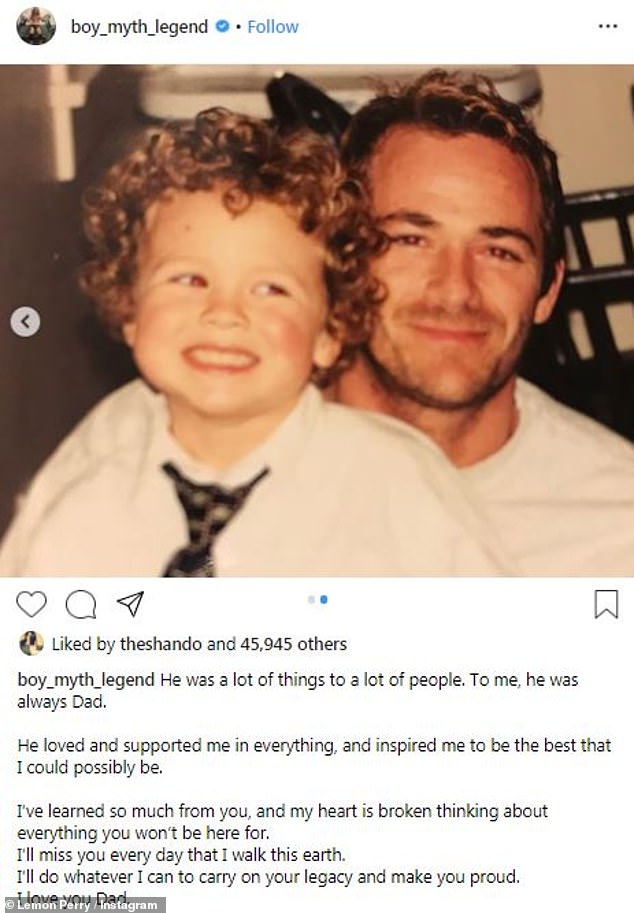Open the boy_myth_legend profile picture
Screen dimensions: 634x913
click(36, 26)
